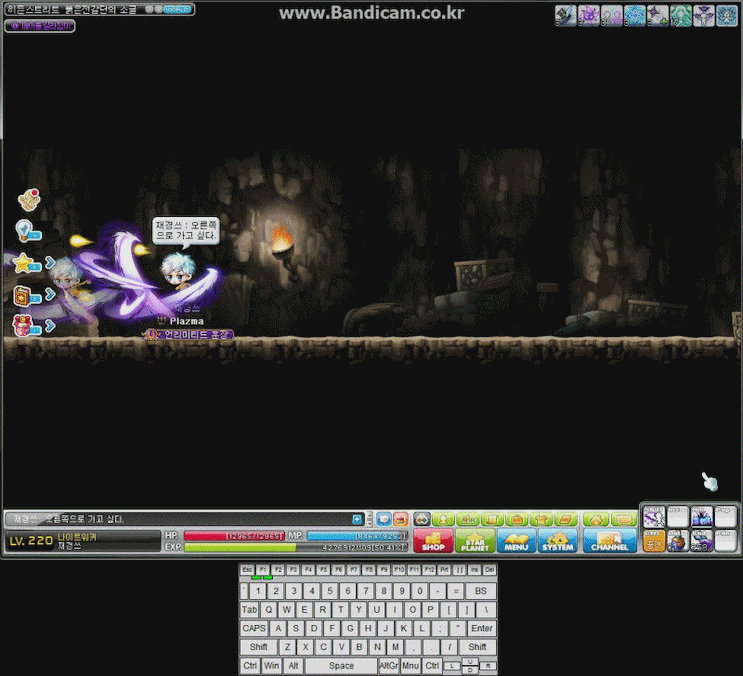Open STAR PLANET button
The image size is (743, 676).
pyautogui.click(x=475, y=541)
